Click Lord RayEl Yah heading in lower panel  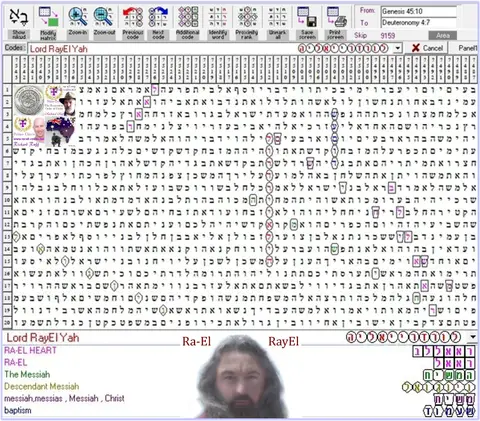pyautogui.click(x=43, y=338)
